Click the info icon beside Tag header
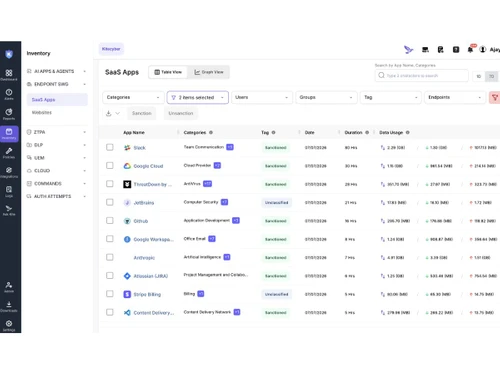The width and height of the screenshot is (500, 375). (x=273, y=132)
